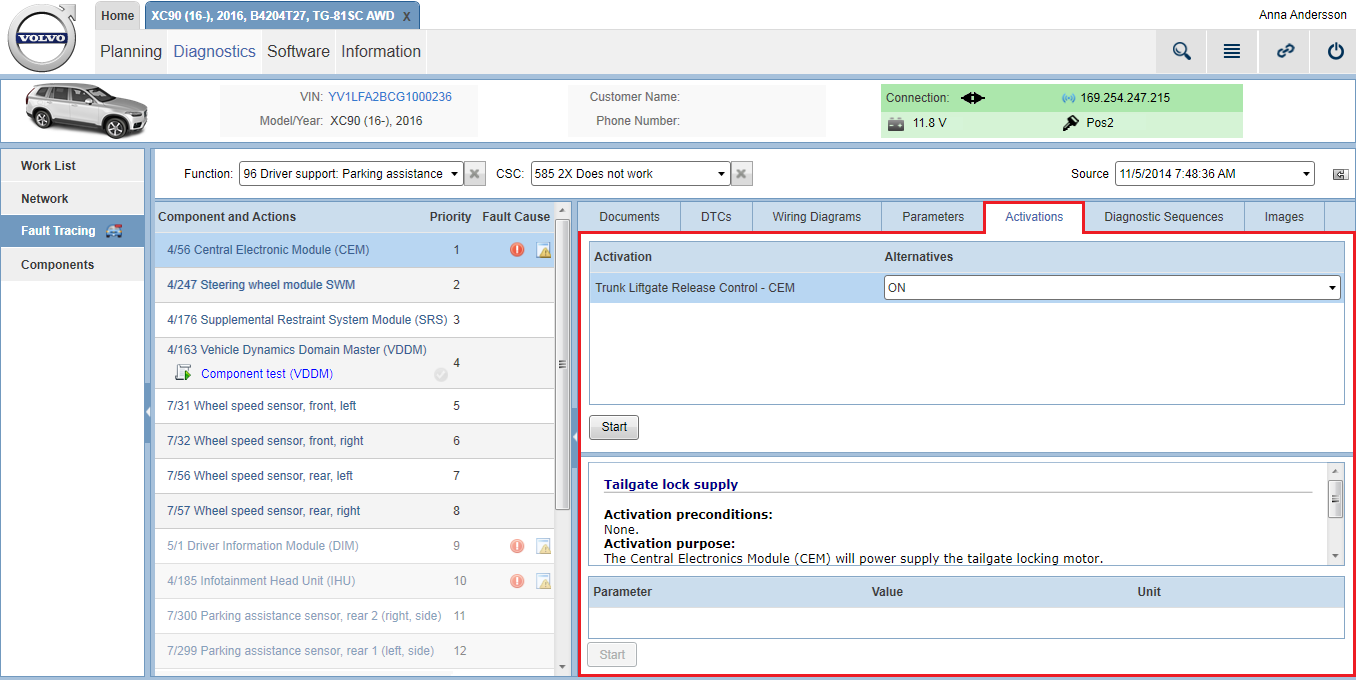Close the XC90 vehicle tab

tap(406, 17)
